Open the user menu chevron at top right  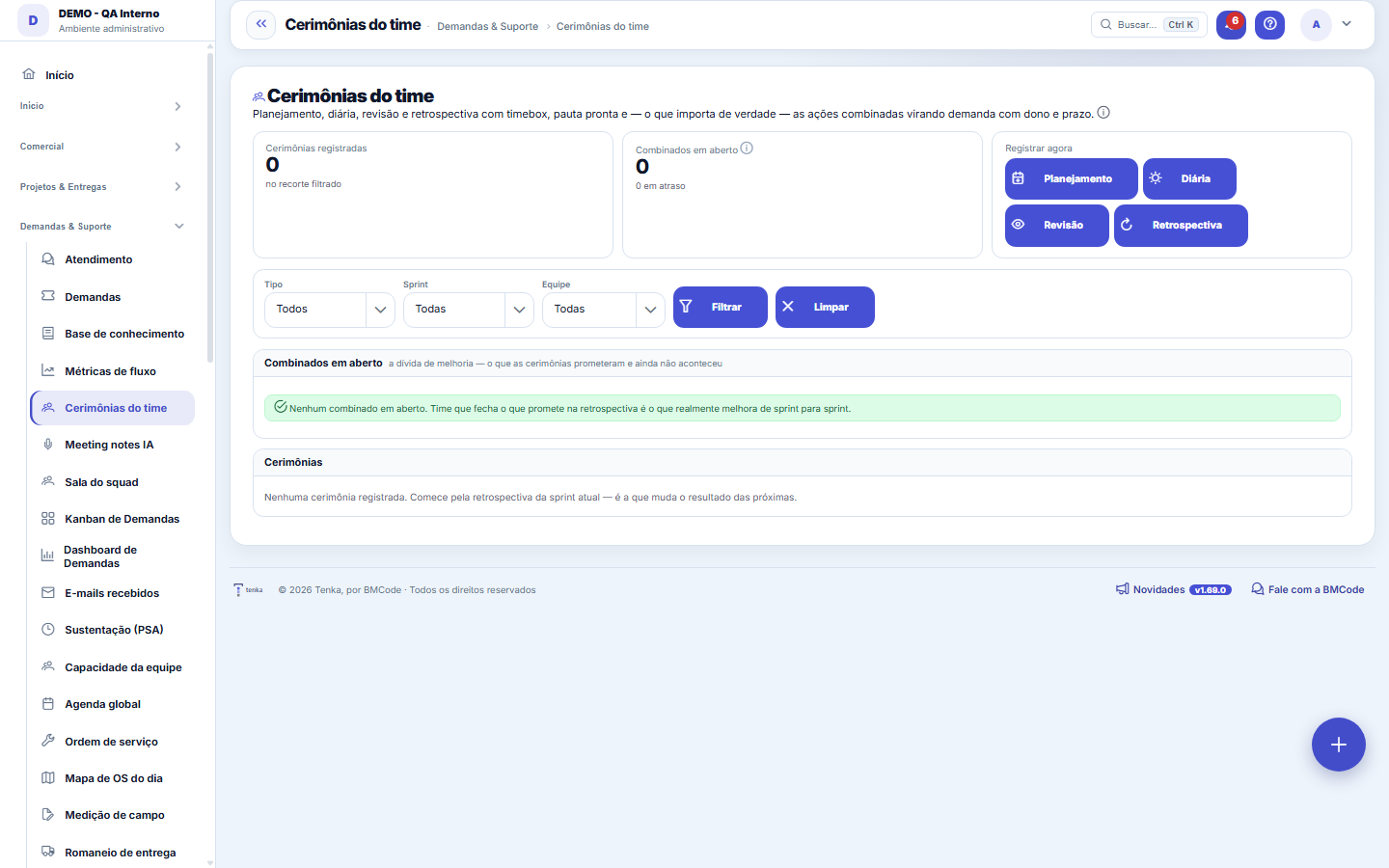1347,24
